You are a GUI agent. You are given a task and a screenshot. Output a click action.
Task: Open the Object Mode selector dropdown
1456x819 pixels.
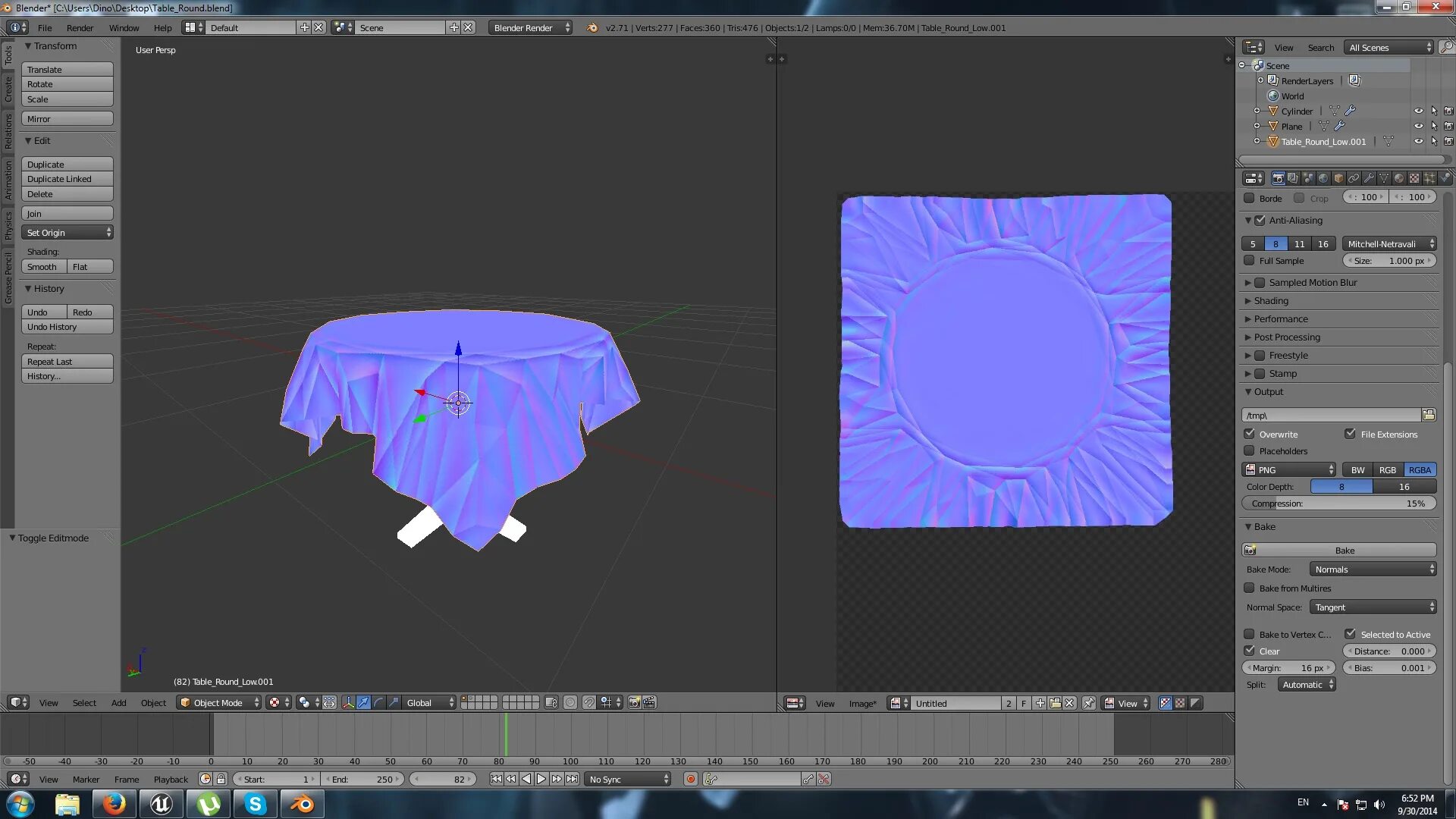[x=219, y=703]
